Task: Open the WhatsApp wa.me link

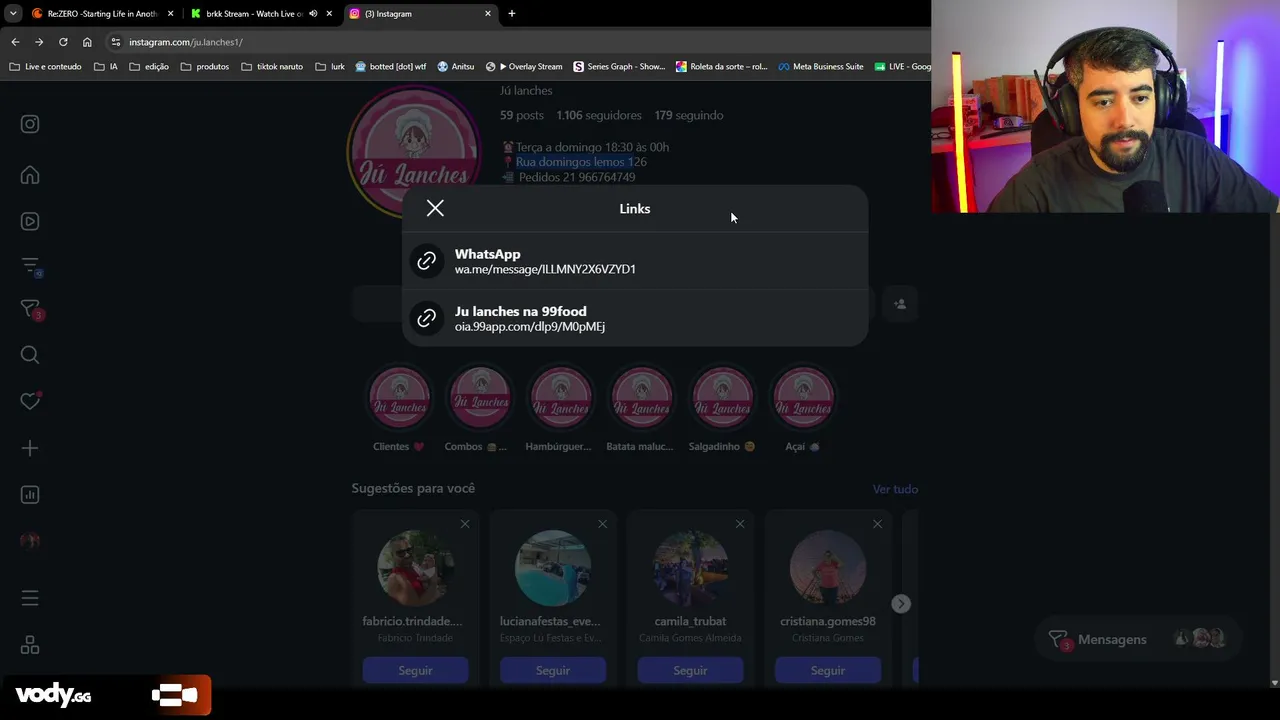Action: pos(635,261)
